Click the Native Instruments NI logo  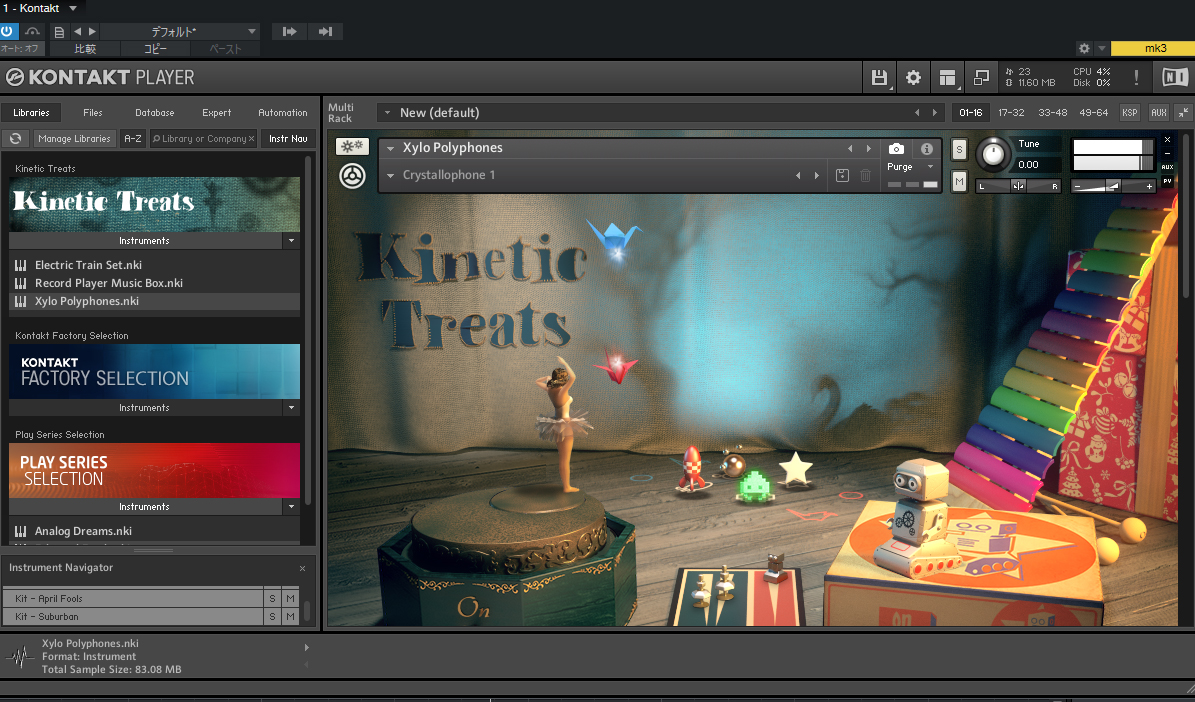1174,77
